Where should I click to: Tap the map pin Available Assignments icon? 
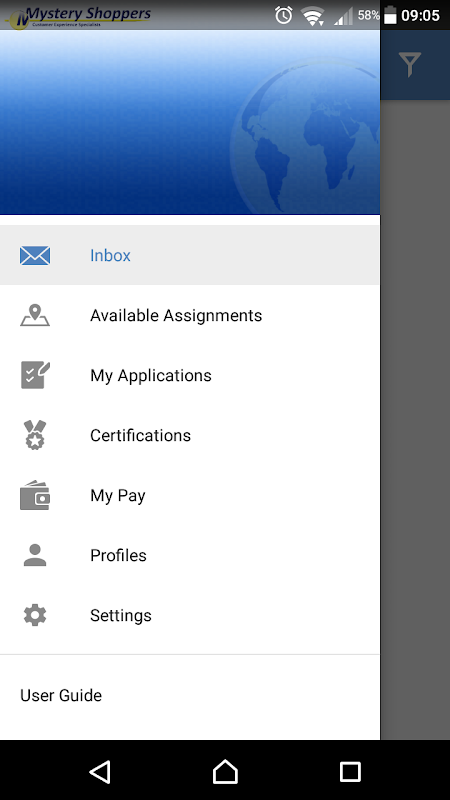point(35,315)
